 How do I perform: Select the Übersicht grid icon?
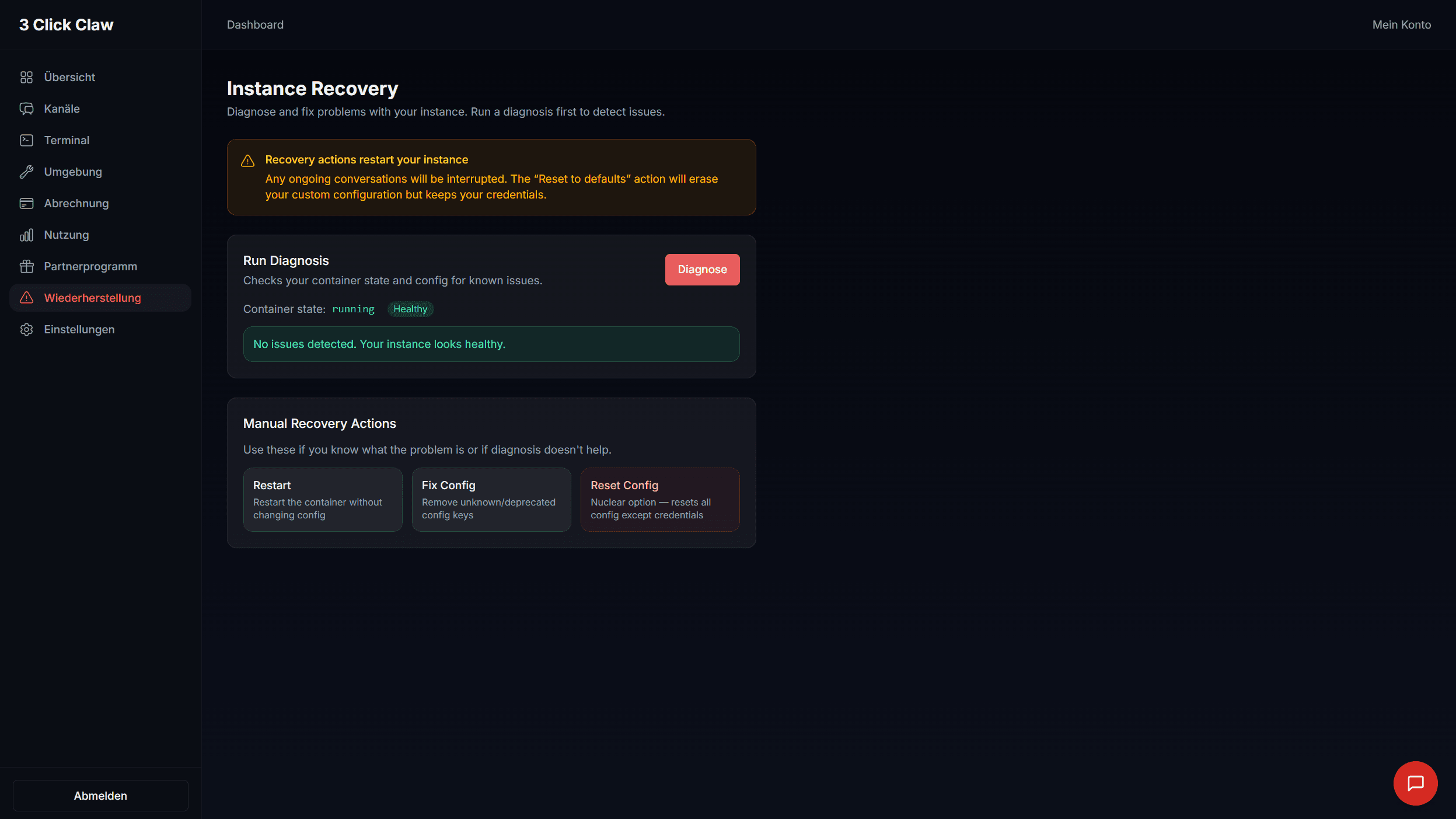(27, 76)
